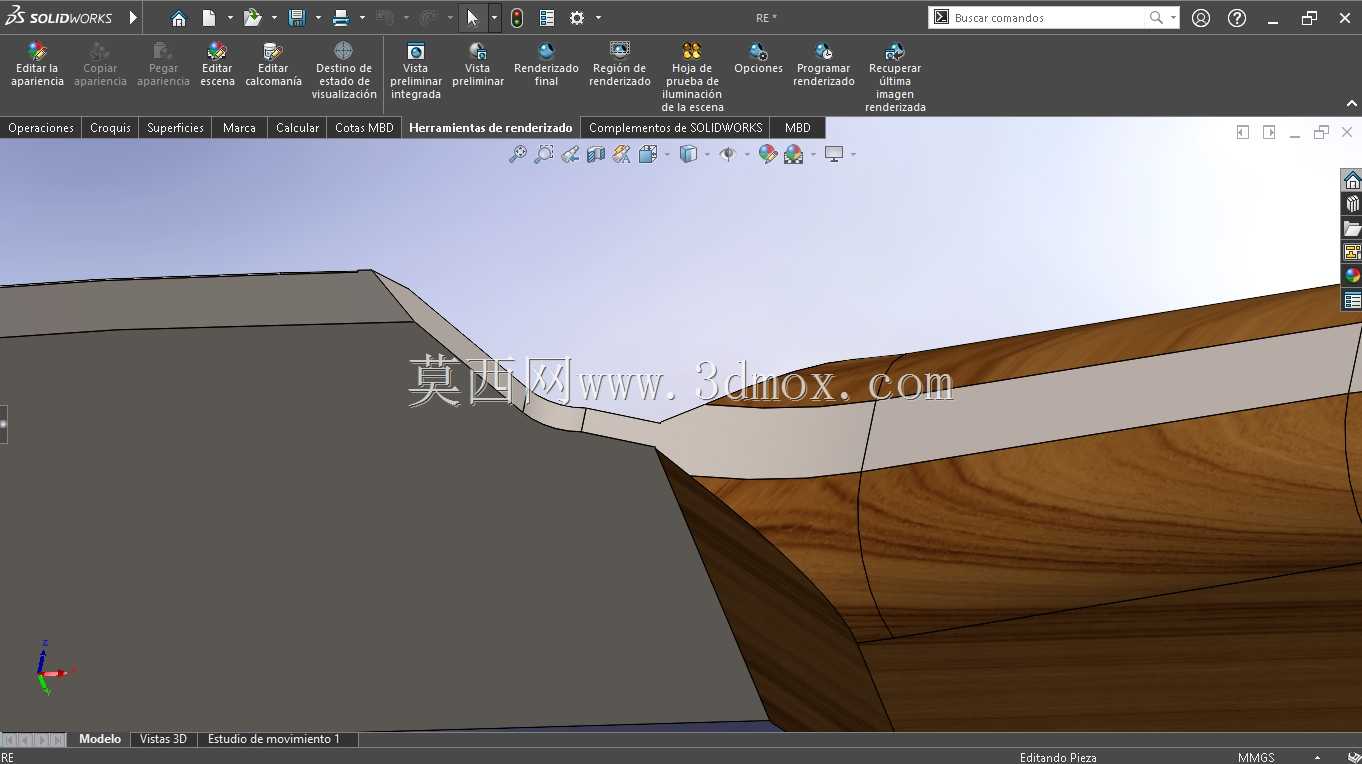Screen dimensions: 1362x764
Task: Open the Vista preliminar render window
Action: [x=478, y=64]
